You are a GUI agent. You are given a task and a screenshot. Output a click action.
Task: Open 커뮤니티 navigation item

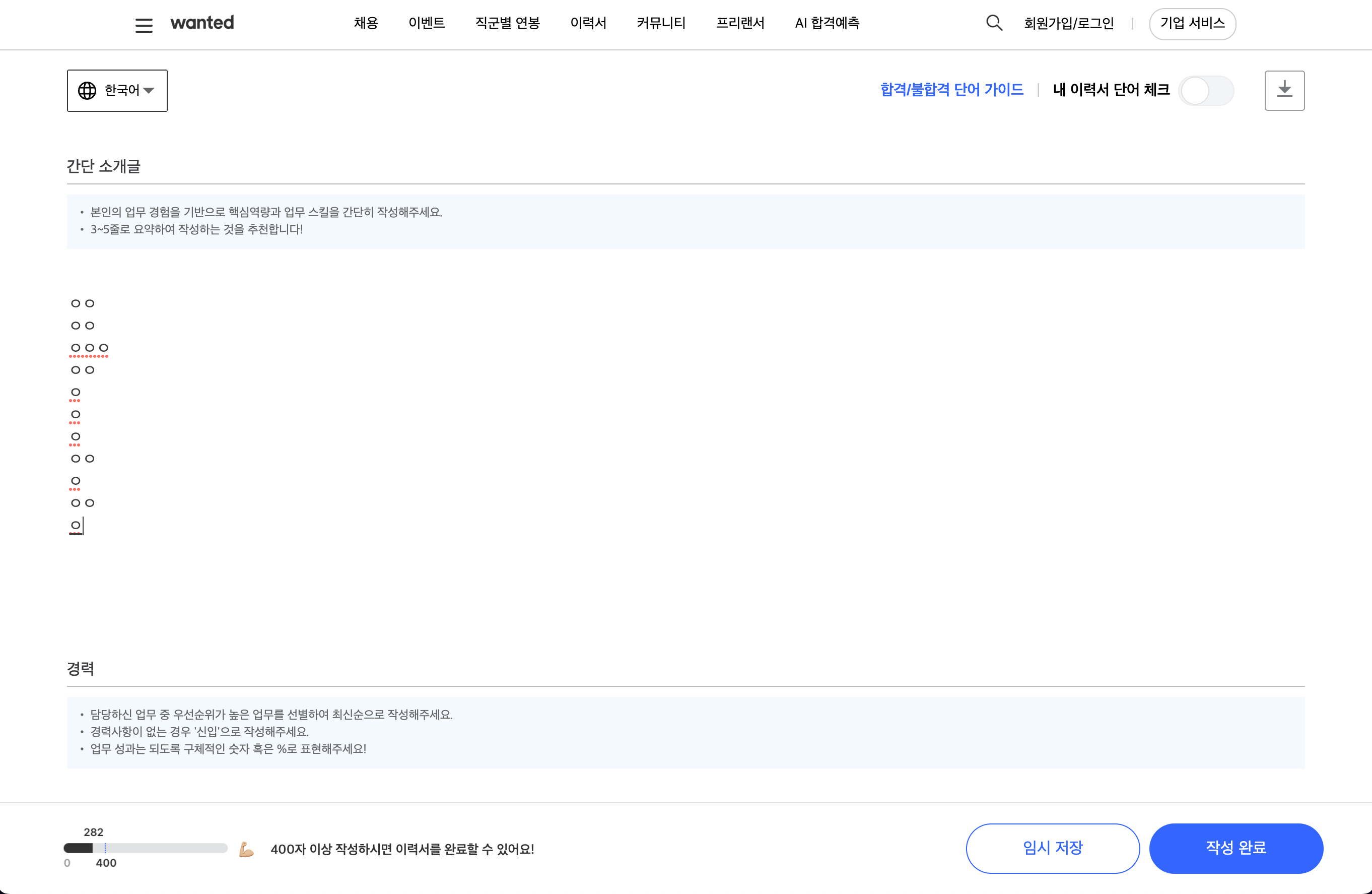(x=661, y=23)
